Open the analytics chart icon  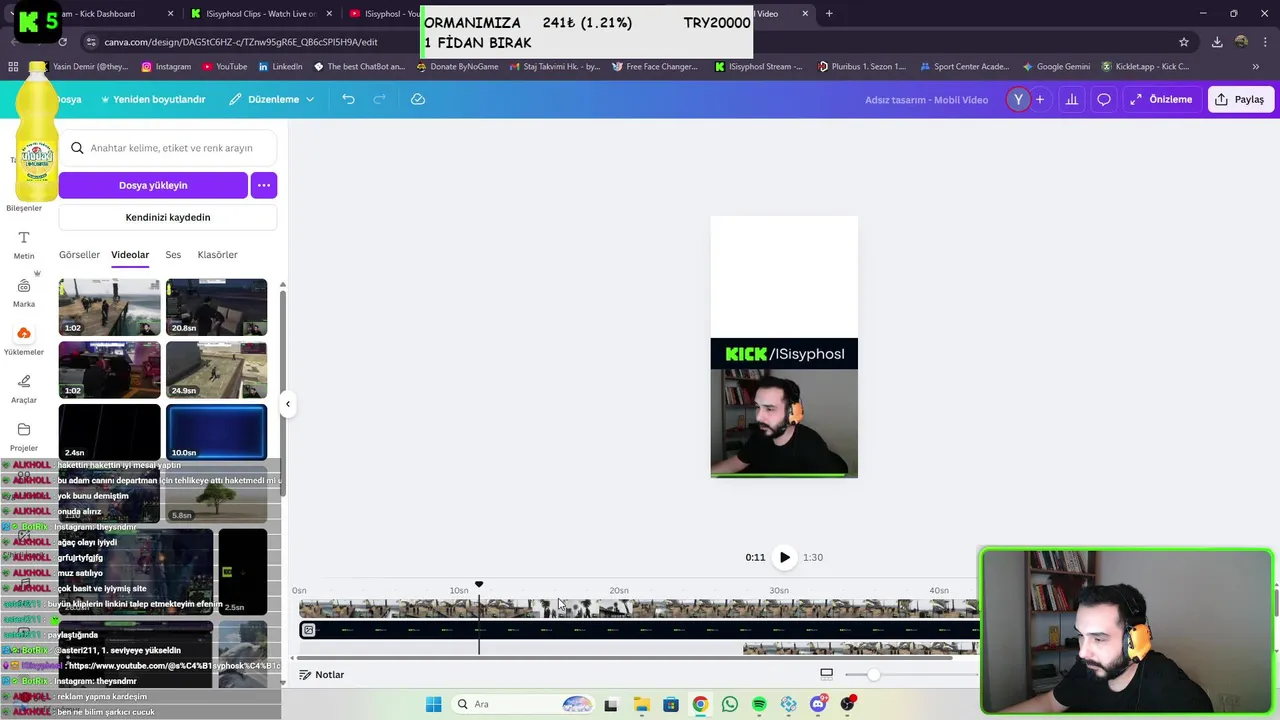(1072, 99)
